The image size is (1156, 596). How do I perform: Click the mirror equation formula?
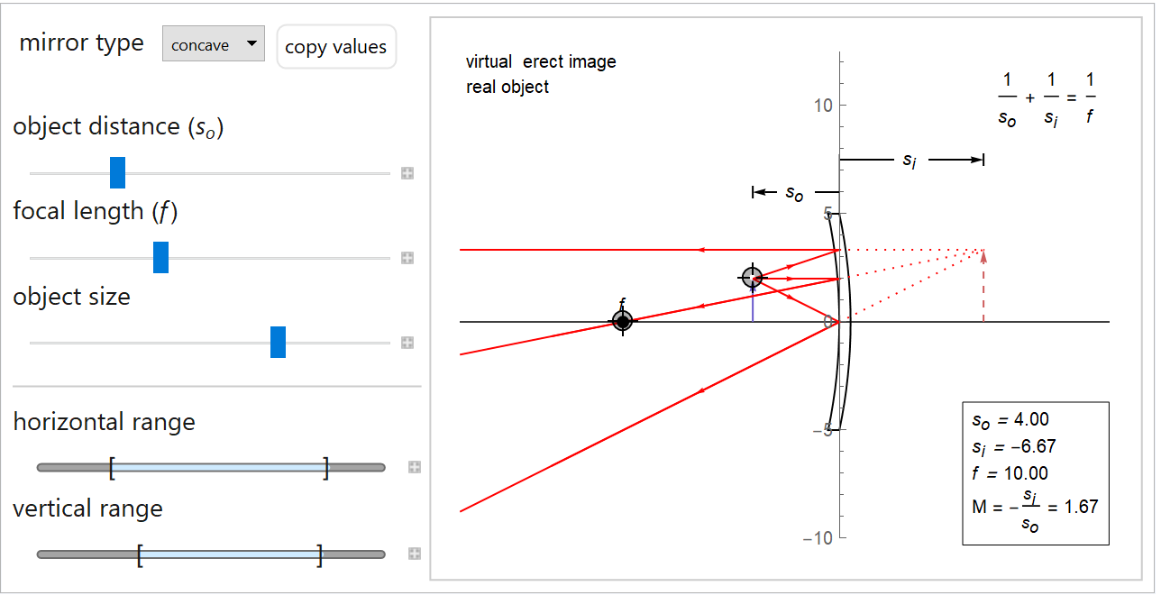(x=1047, y=100)
